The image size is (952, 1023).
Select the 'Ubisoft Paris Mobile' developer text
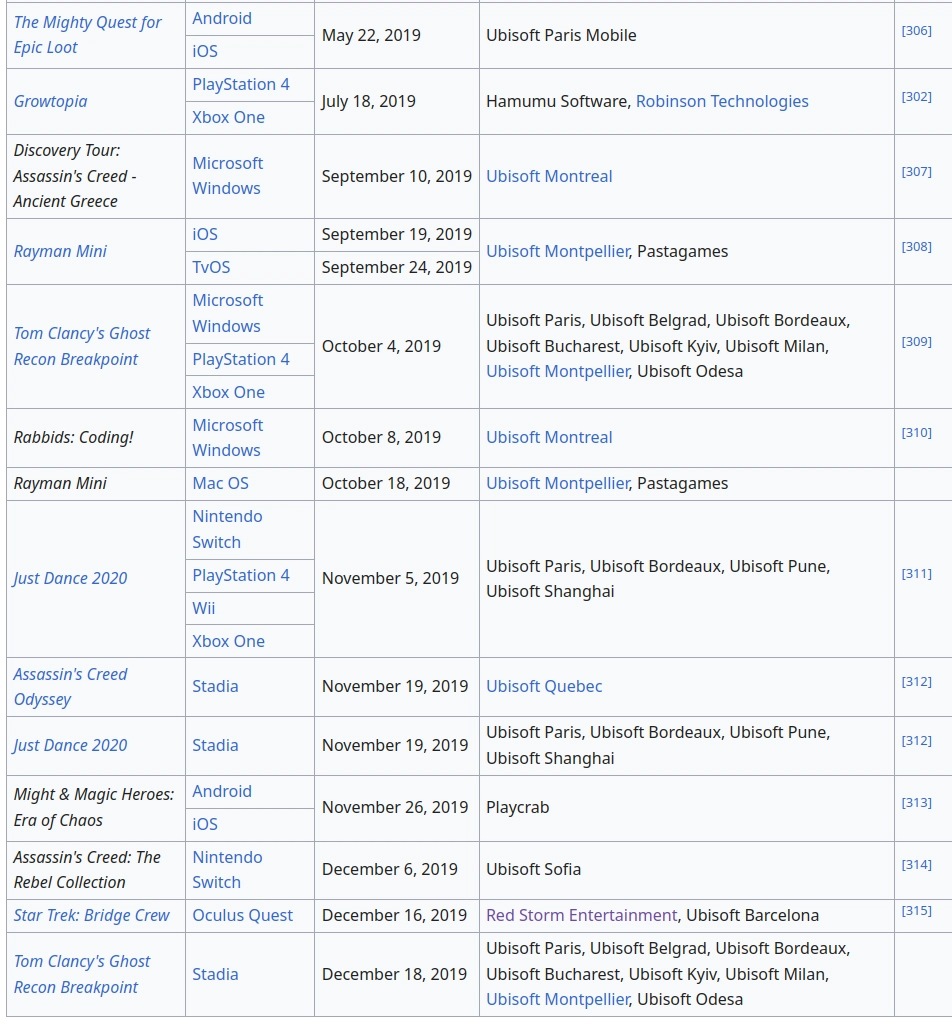(x=561, y=35)
